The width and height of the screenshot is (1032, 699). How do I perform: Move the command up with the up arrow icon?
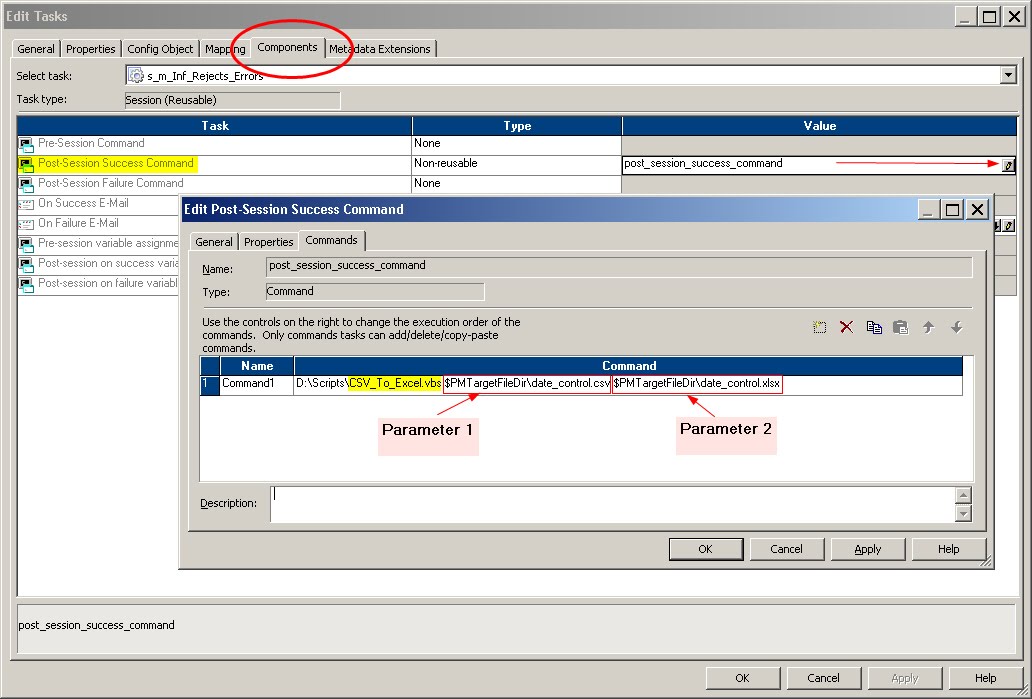pos(929,327)
